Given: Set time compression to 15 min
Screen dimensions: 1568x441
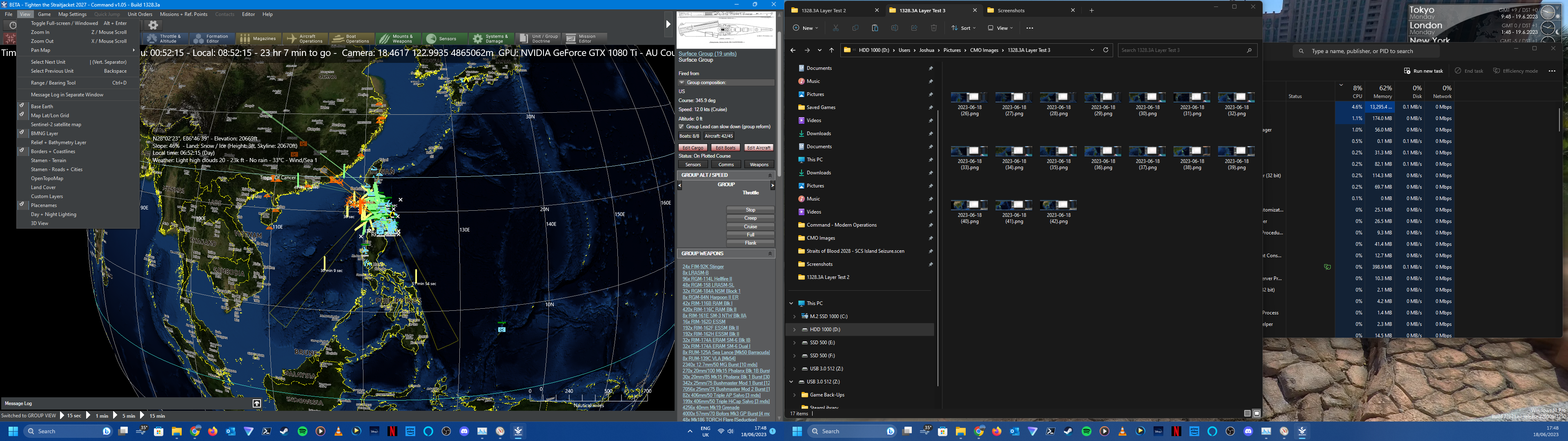Looking at the screenshot, I should pos(158,416).
